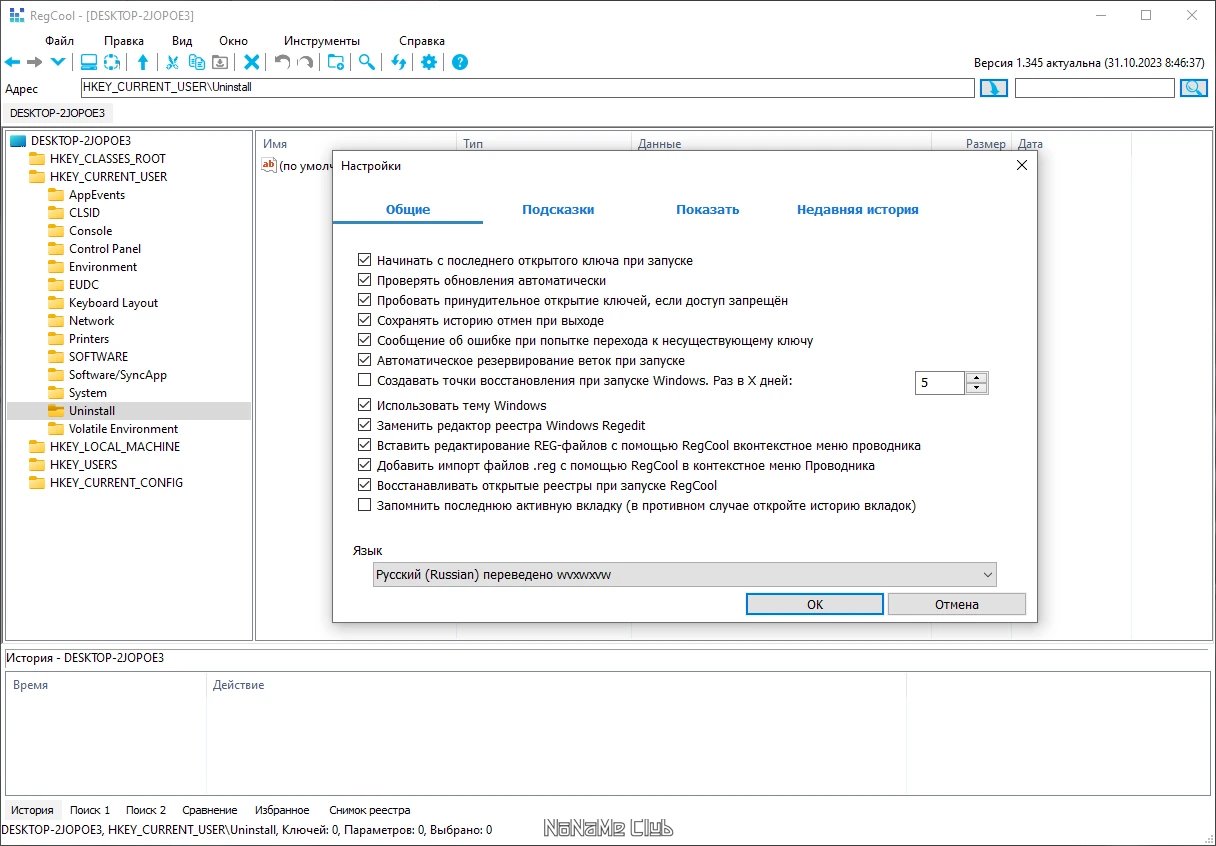
Task: Go up one level with the up arrow icon
Action: [x=142, y=62]
